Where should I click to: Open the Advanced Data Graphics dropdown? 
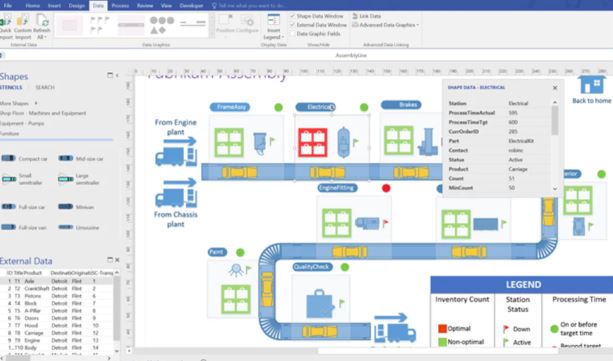[x=385, y=25]
